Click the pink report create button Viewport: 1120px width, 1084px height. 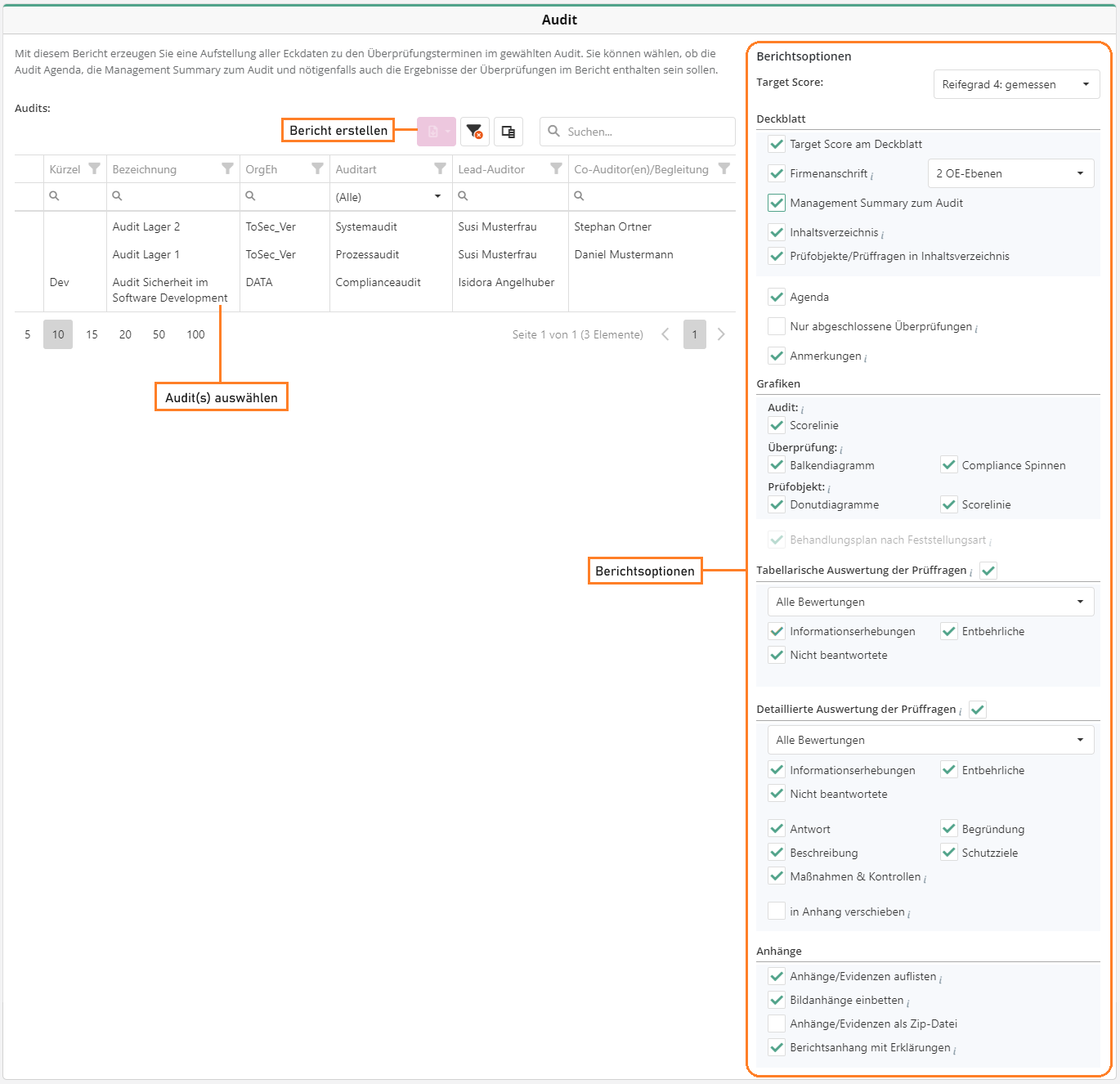tap(435, 132)
